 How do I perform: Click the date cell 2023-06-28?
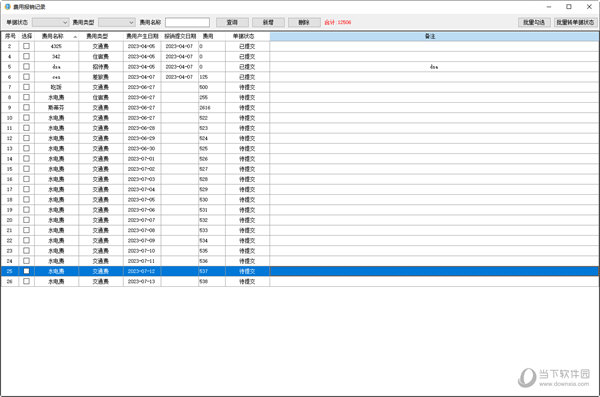(x=142, y=128)
